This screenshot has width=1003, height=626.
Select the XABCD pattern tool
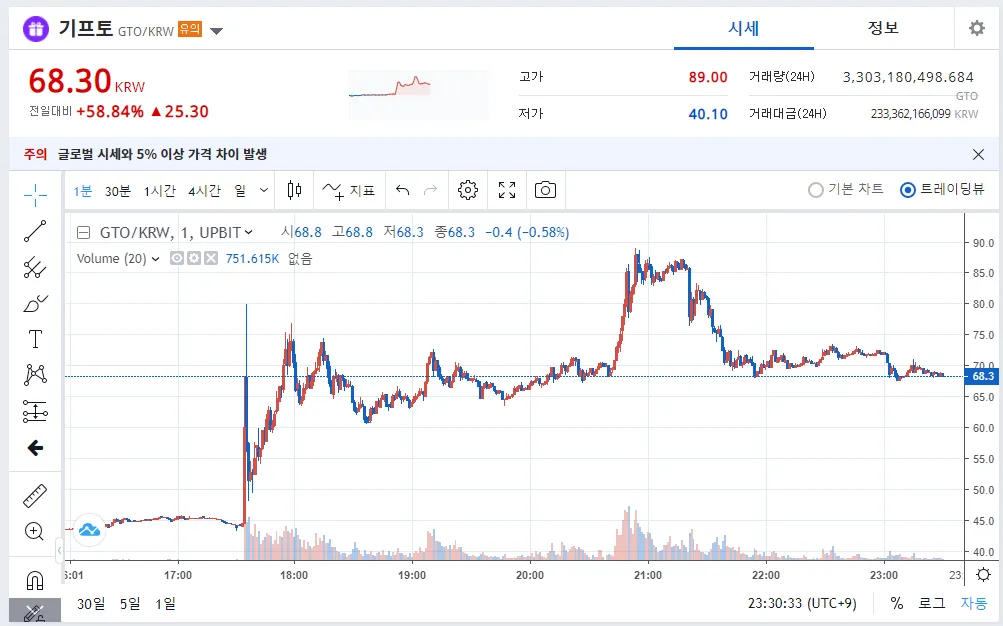click(x=35, y=375)
